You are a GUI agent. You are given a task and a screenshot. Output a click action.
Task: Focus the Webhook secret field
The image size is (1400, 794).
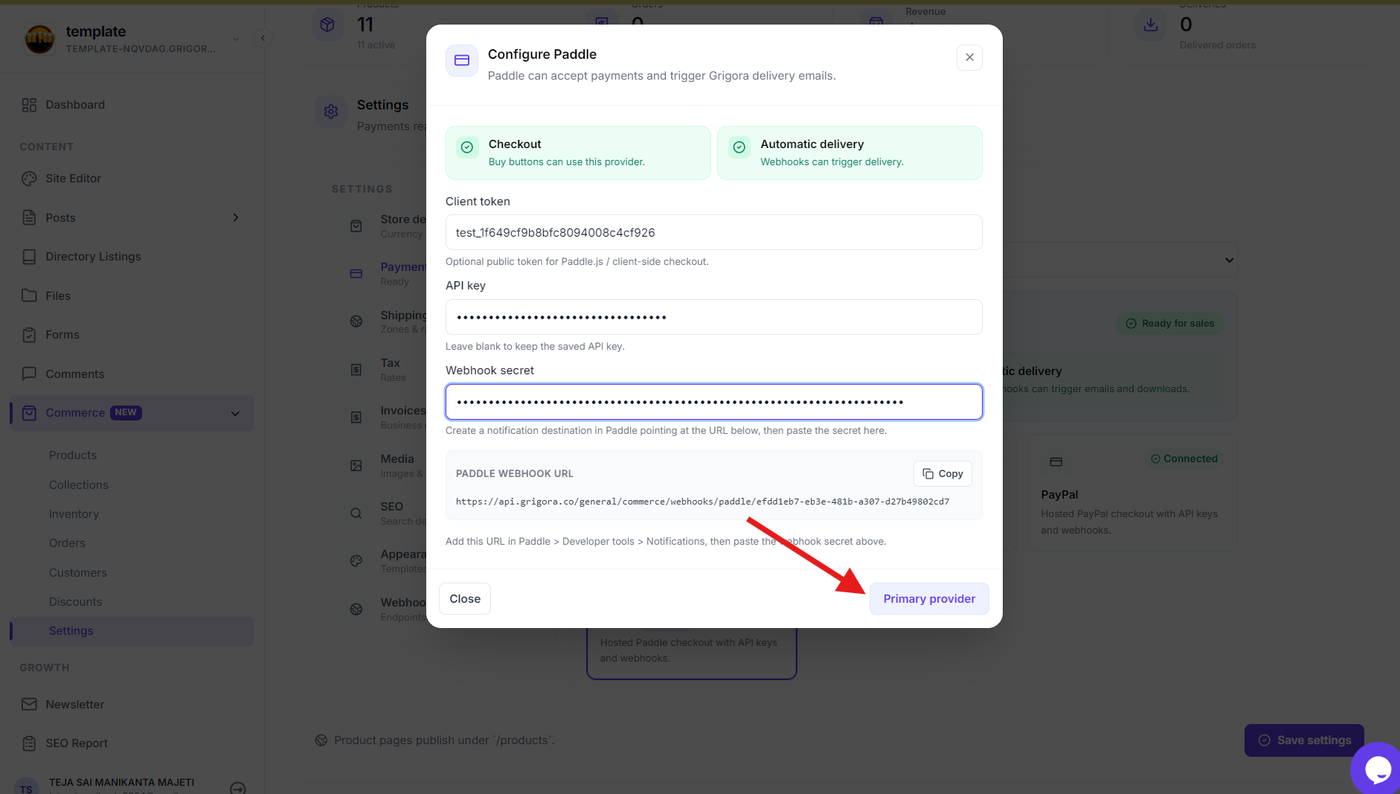click(714, 402)
